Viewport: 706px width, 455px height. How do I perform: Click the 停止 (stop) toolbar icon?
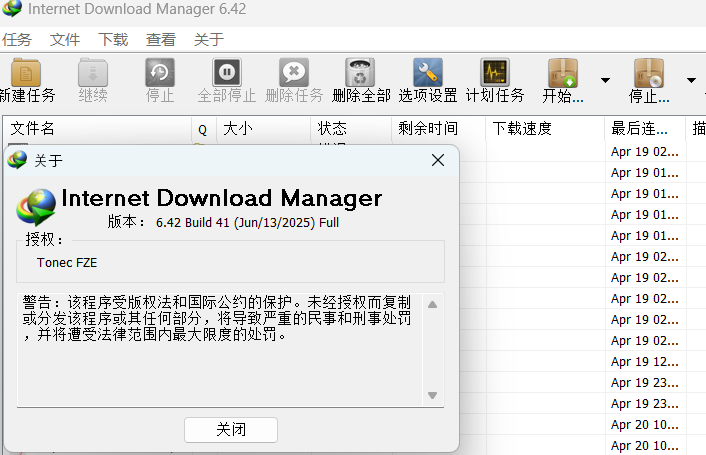(160, 72)
